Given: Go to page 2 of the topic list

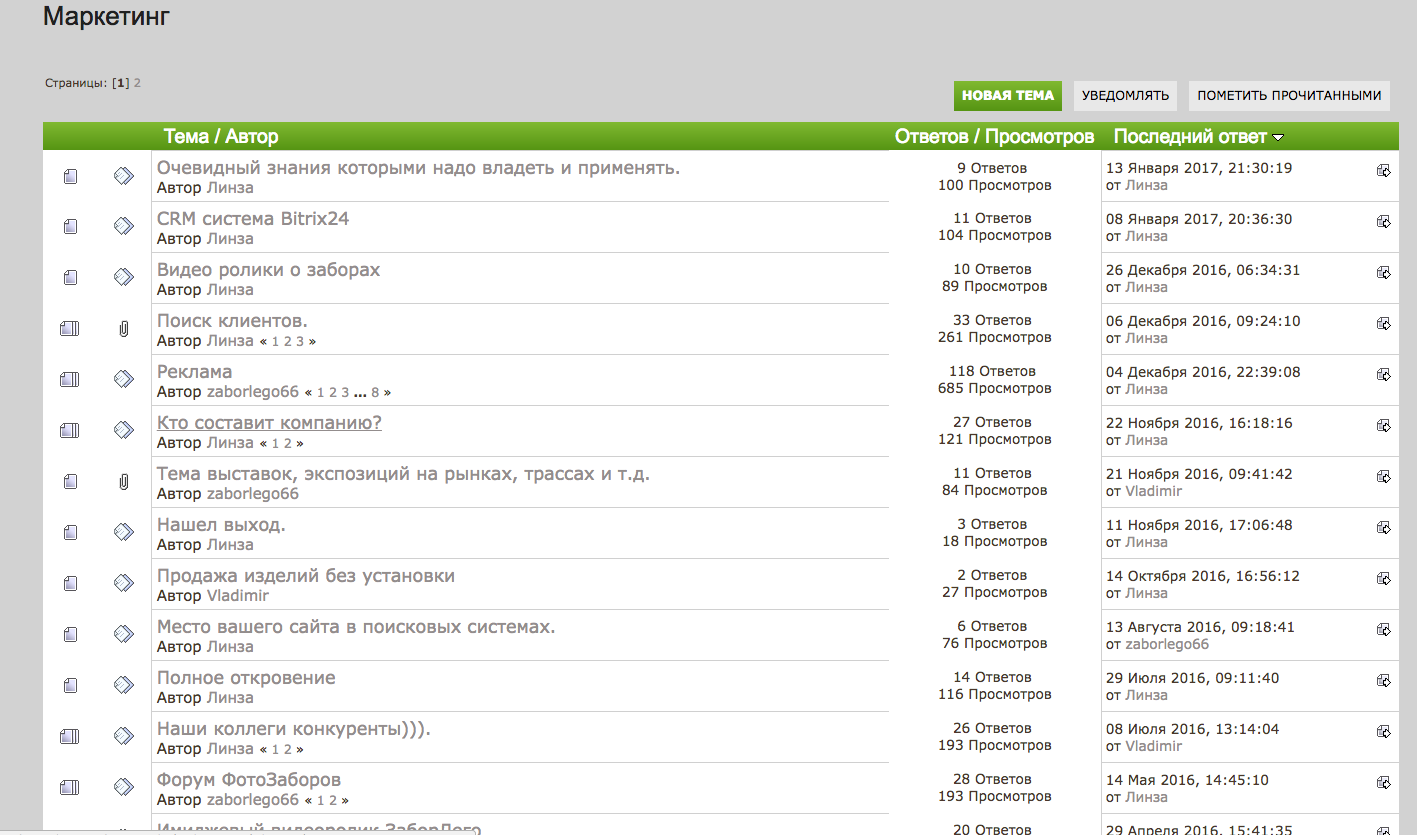Looking at the screenshot, I should 137,83.
